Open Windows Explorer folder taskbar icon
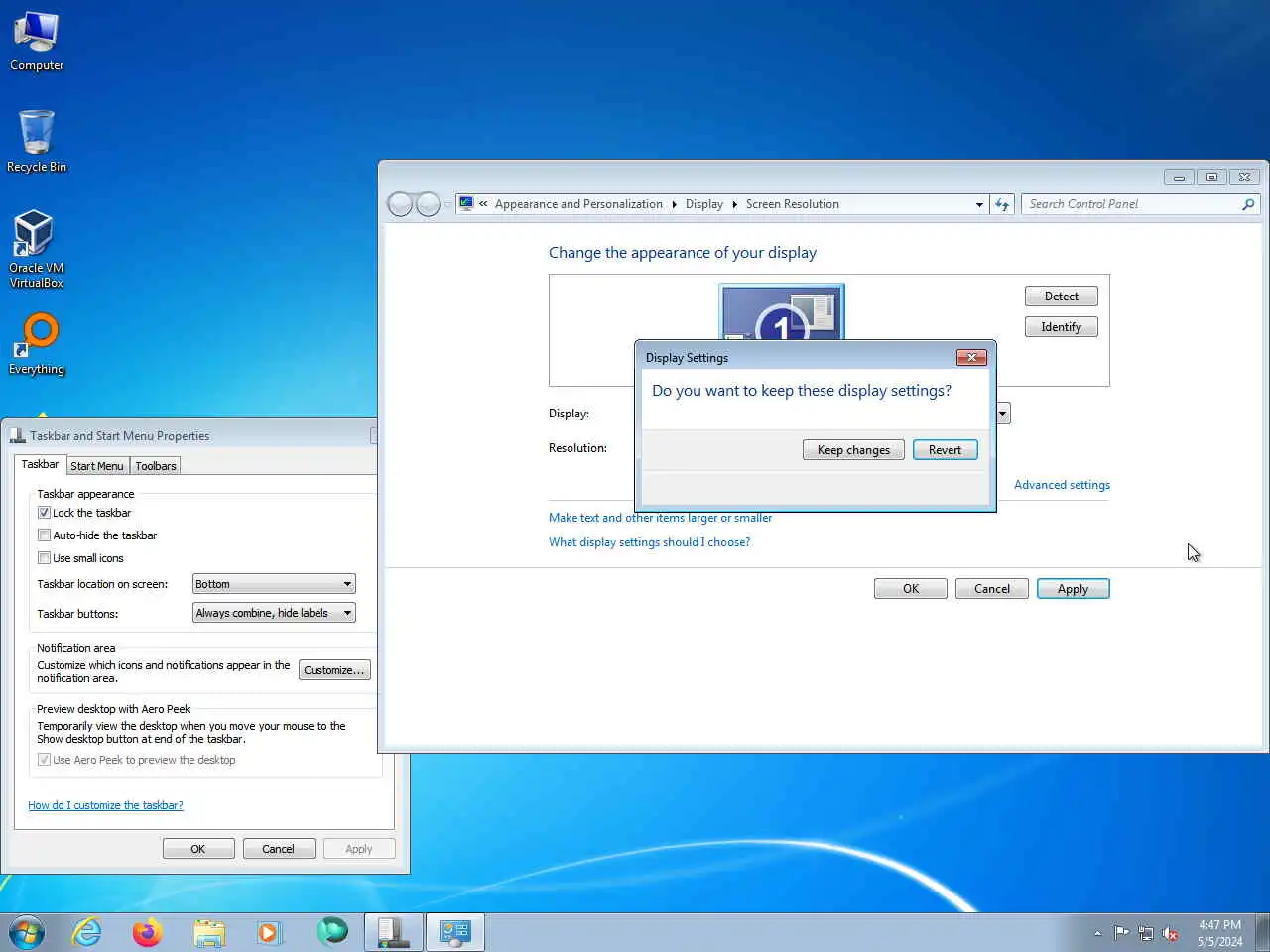The image size is (1270, 952). tap(209, 932)
